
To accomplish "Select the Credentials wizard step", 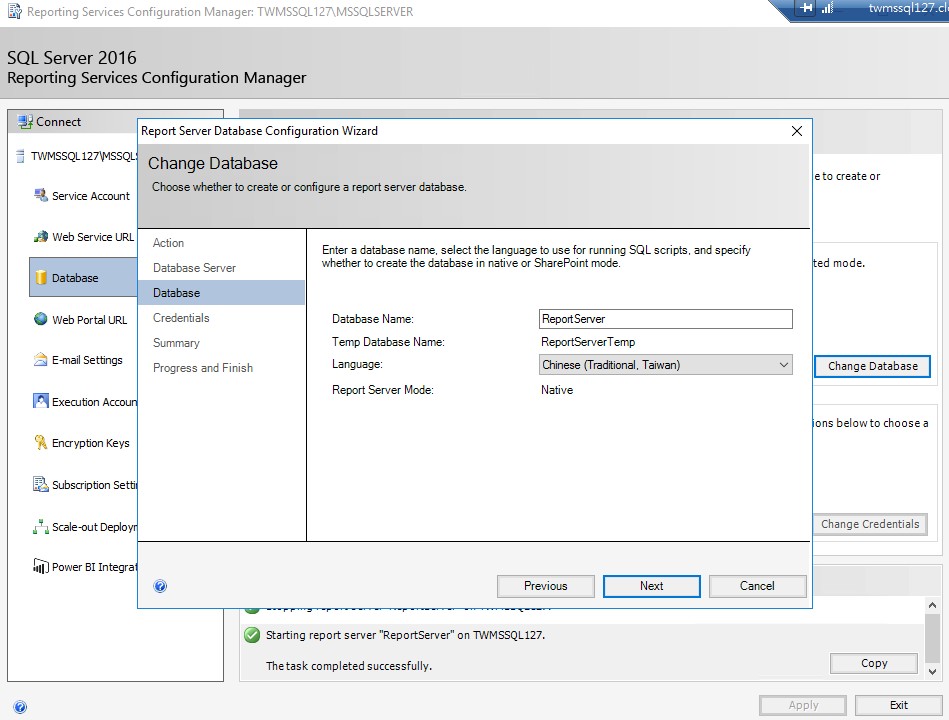I will tap(181, 318).
